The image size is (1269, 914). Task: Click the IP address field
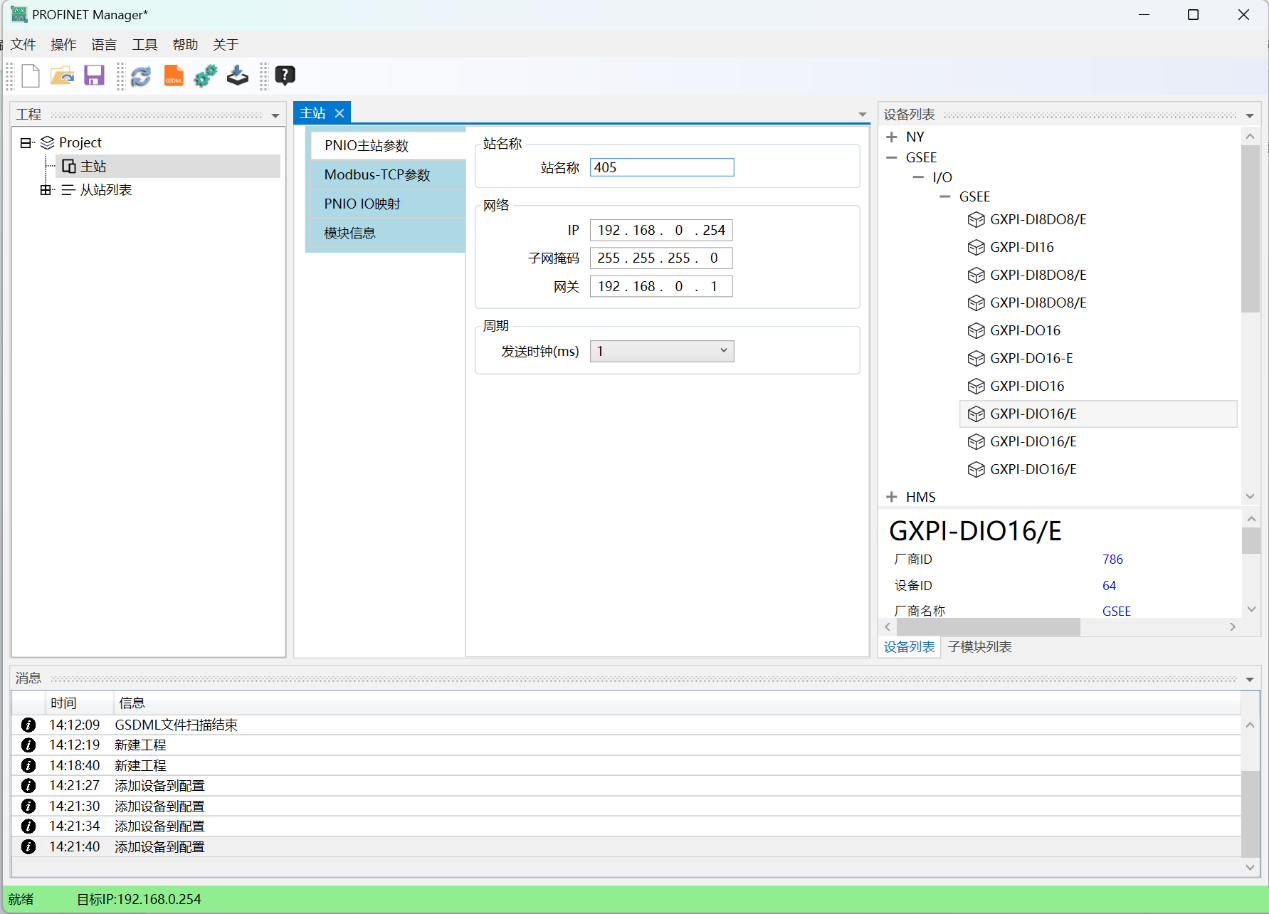(x=661, y=230)
